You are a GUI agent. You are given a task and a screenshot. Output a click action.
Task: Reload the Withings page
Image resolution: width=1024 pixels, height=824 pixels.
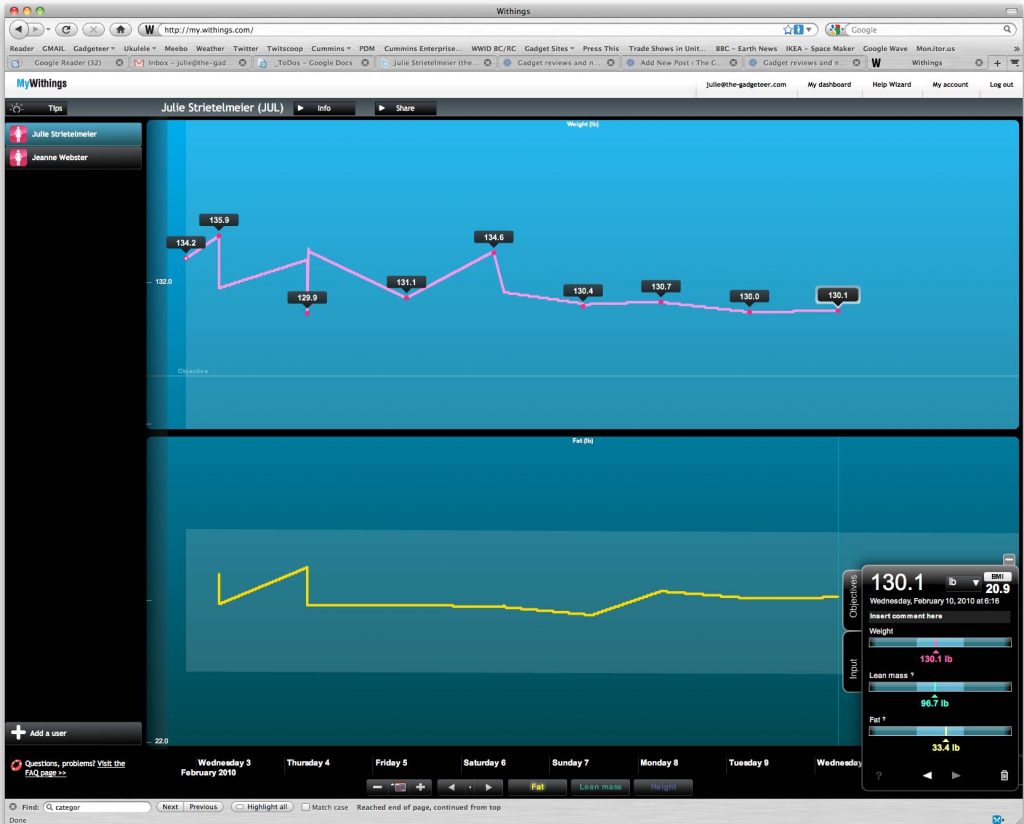tap(66, 29)
